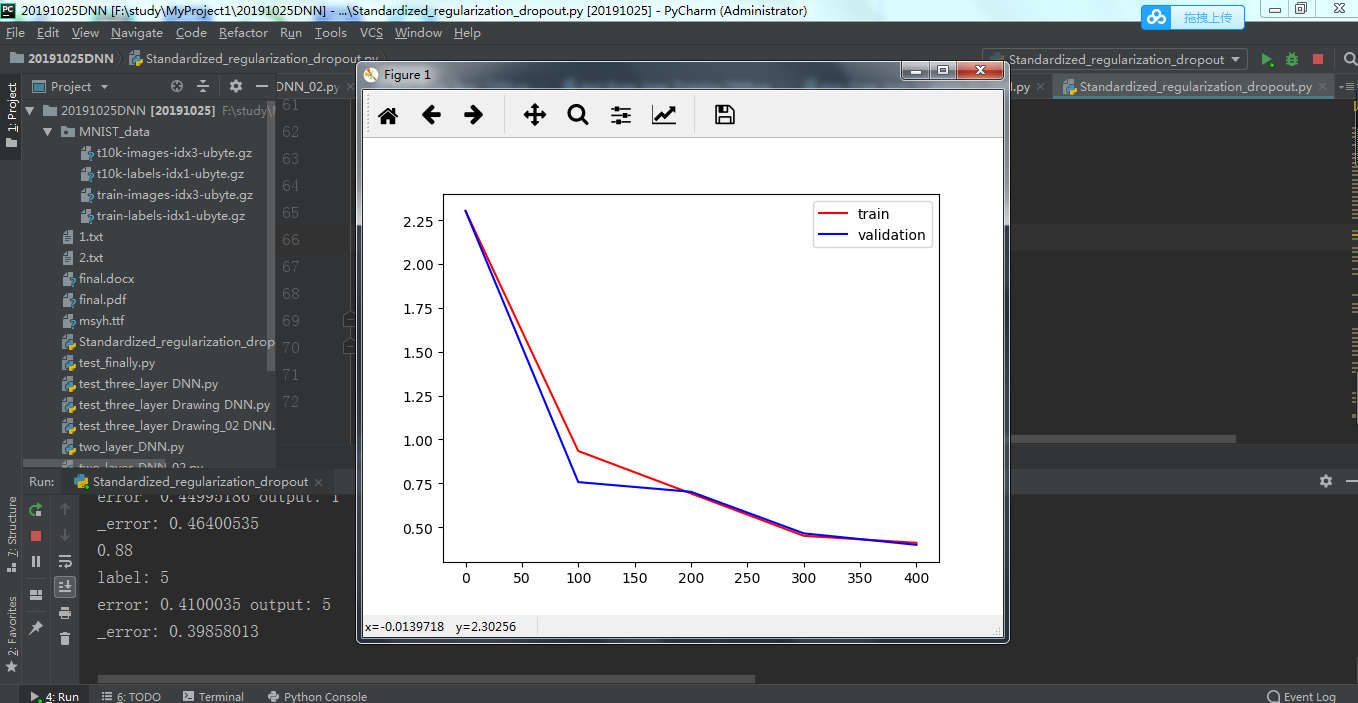Switch to Standardized_regularization_dropout.py editor tab
1358x703 pixels.
point(1195,87)
